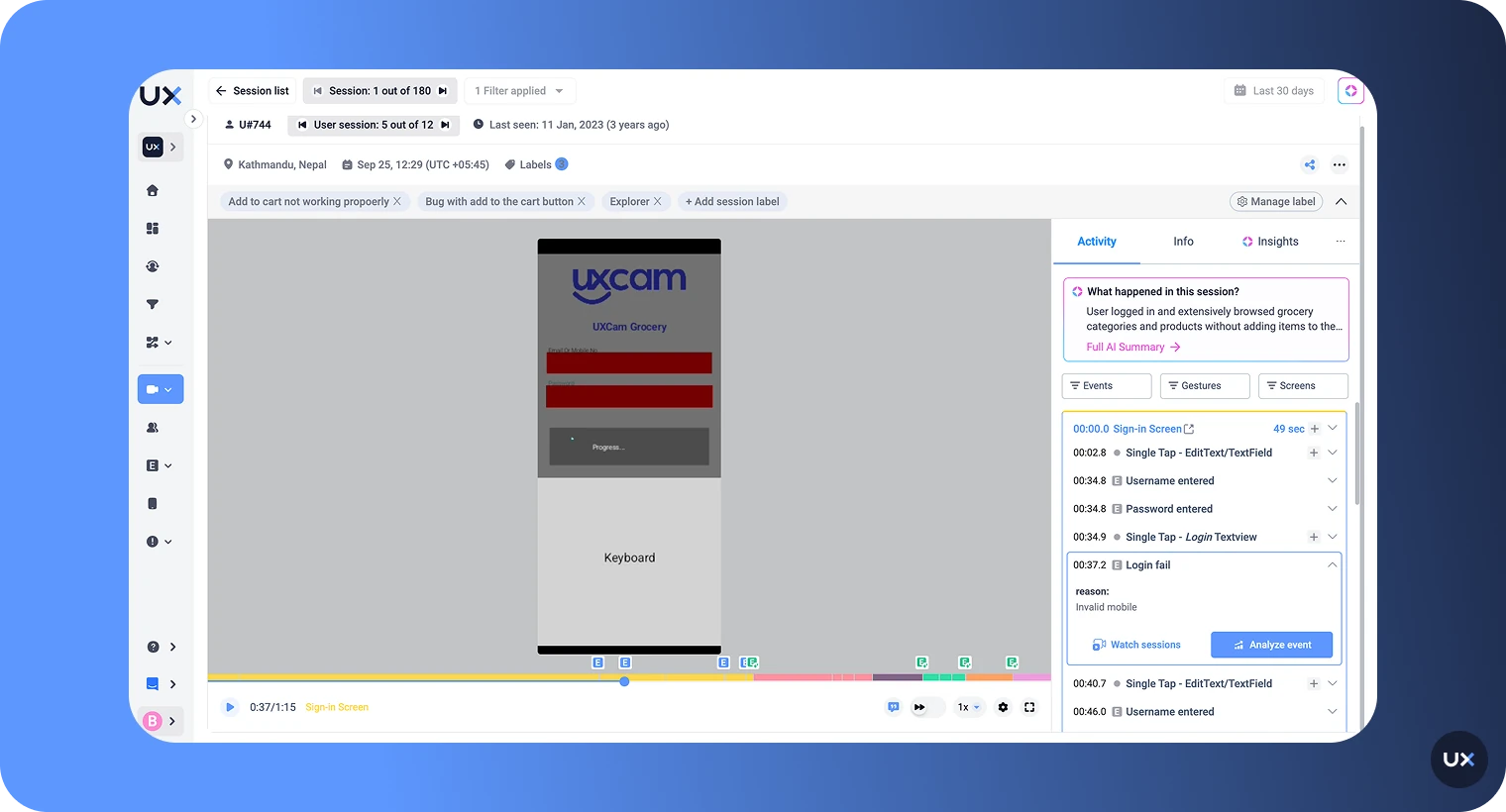Screen dimensions: 1506x812
Task: Click '+ Add session label'
Action: tap(732, 201)
